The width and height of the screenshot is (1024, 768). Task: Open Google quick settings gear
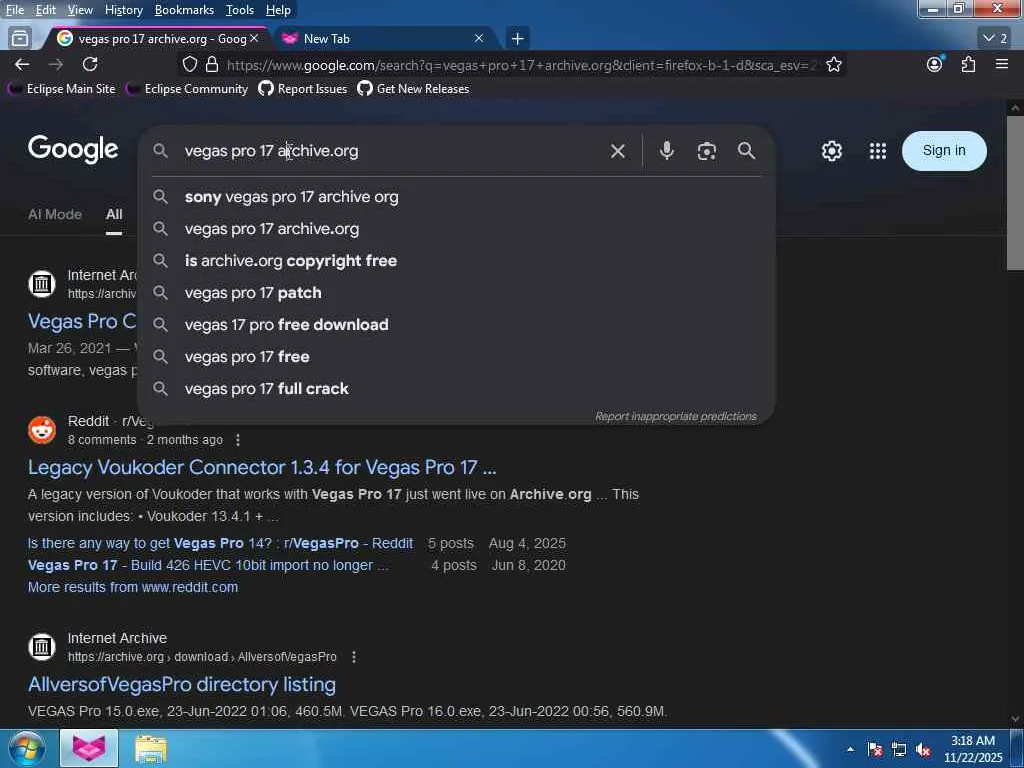coord(831,151)
